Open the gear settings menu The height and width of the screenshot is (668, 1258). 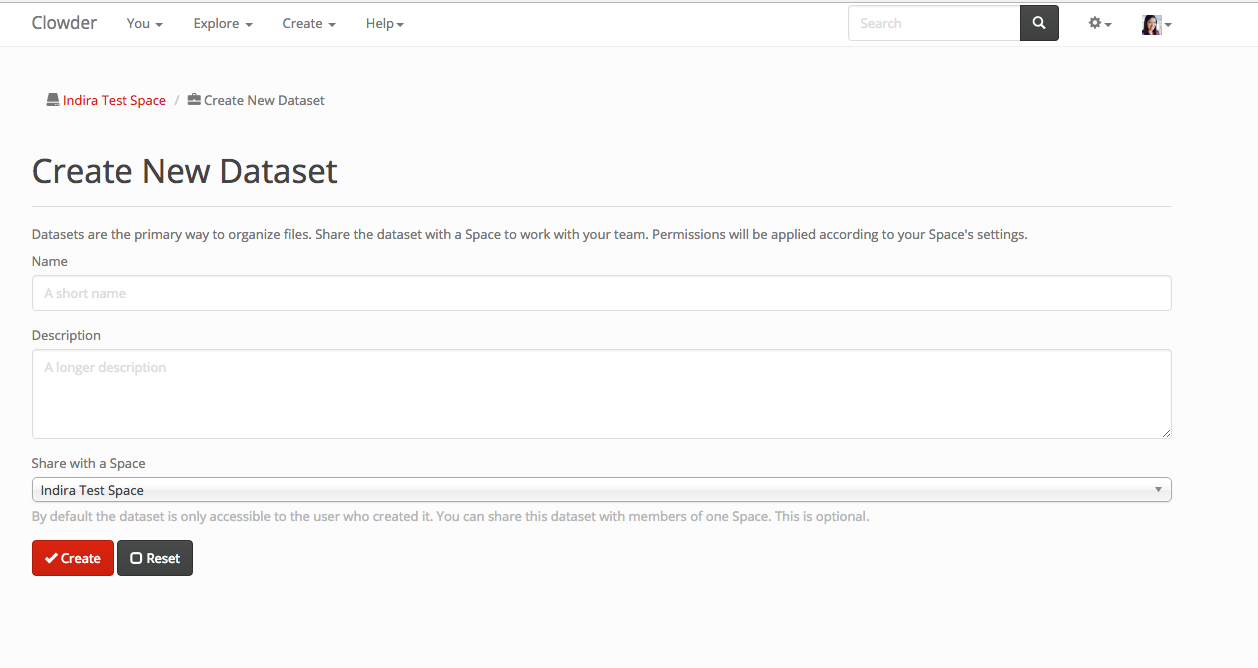tap(1099, 23)
